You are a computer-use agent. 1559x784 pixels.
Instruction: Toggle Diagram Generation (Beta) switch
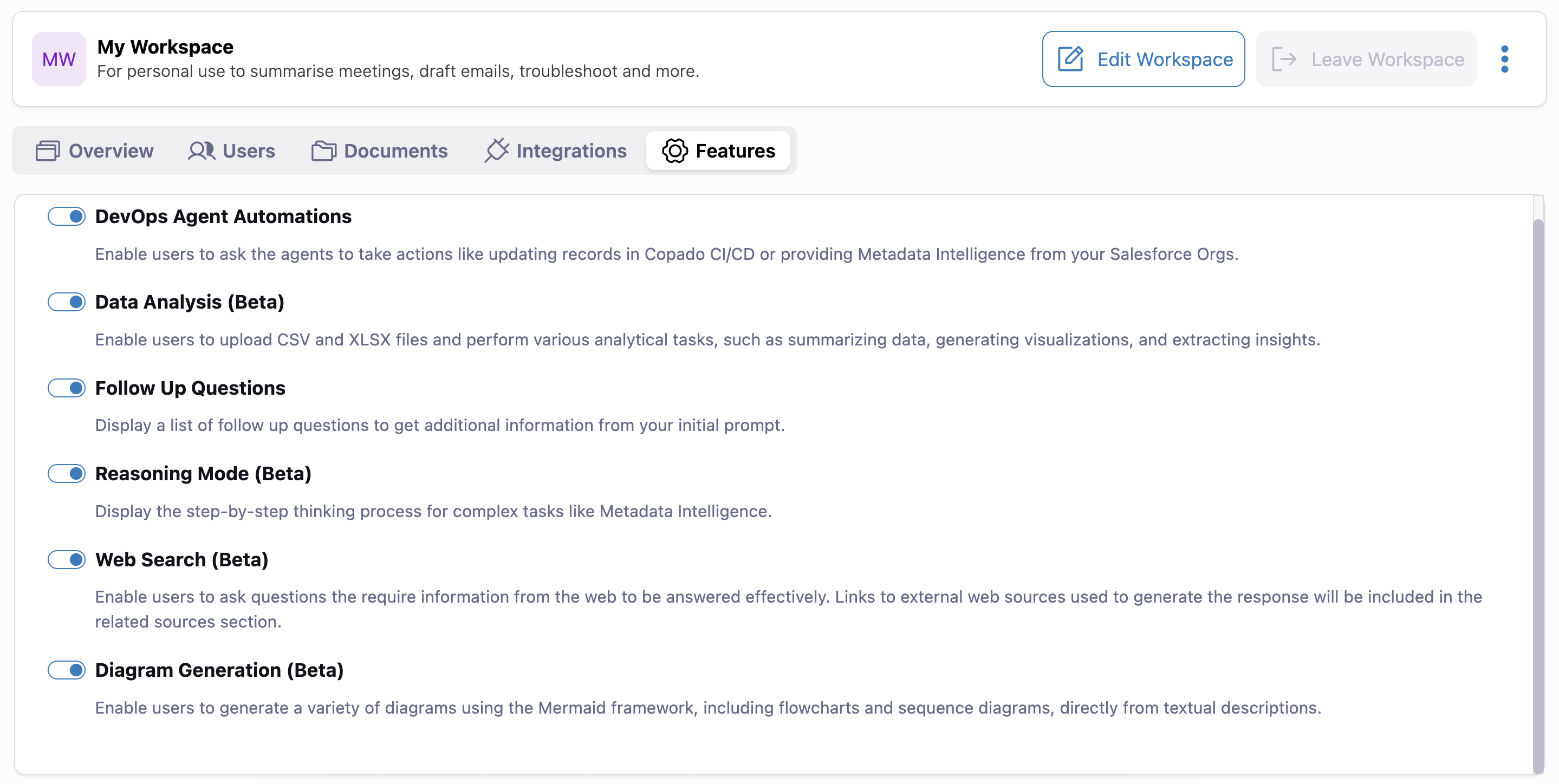coord(67,670)
